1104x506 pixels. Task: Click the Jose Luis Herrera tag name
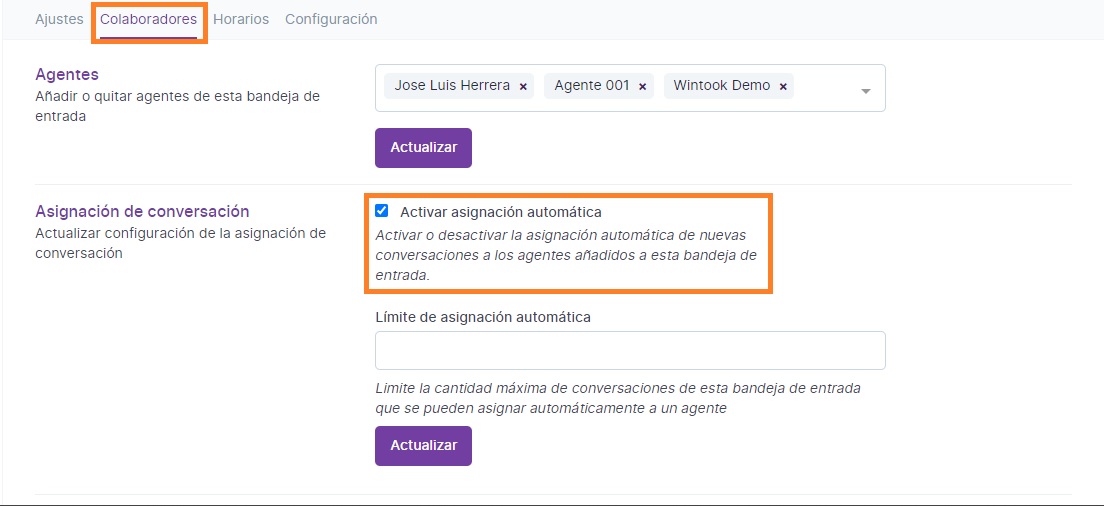tap(452, 86)
